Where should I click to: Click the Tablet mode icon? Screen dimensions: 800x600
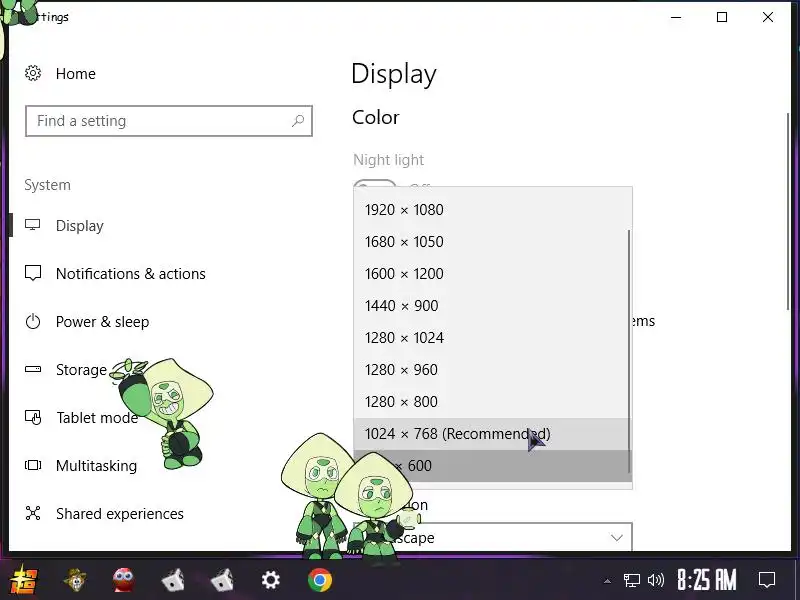(x=33, y=417)
